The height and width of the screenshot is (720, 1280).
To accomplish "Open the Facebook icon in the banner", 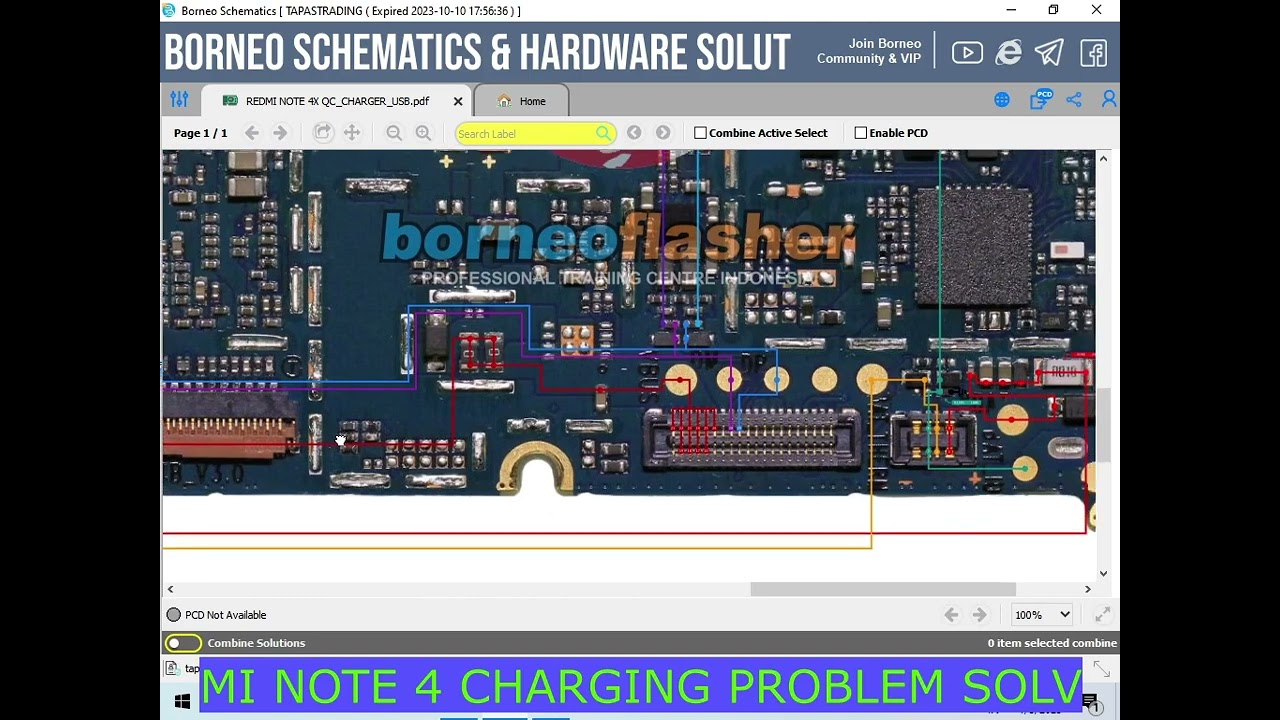I will pos(1093,53).
